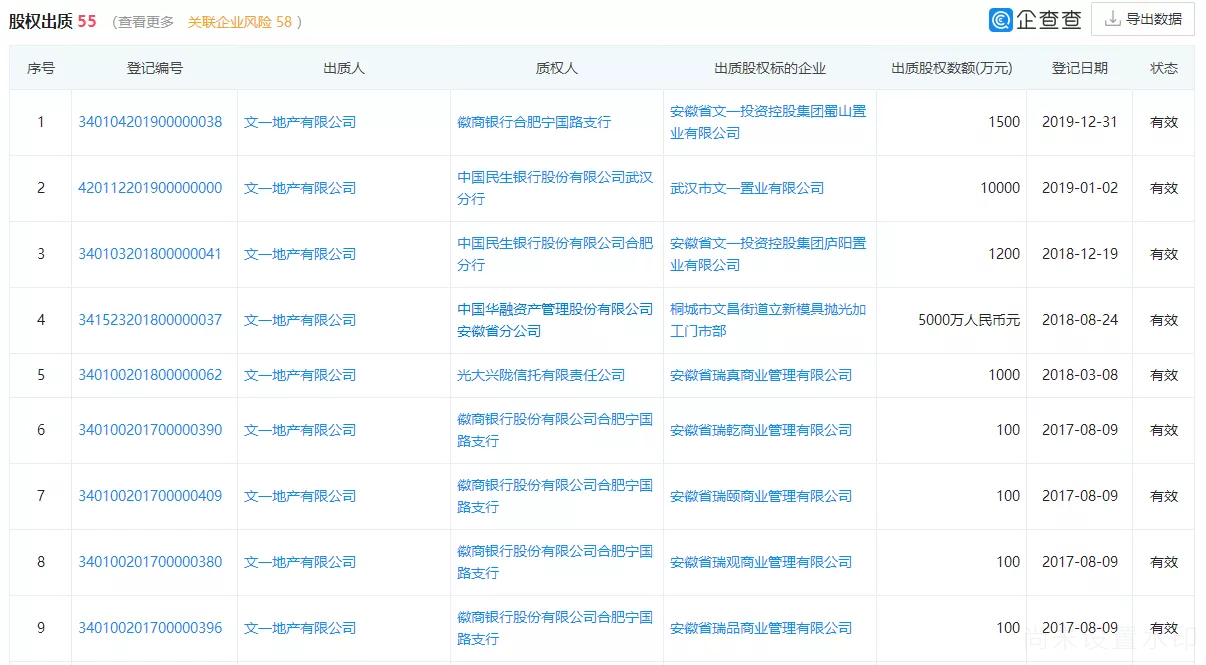This screenshot has height=665, width=1206.
Task: Open company 安徽省瑞品商业管理有限公司
Action: tap(761, 628)
